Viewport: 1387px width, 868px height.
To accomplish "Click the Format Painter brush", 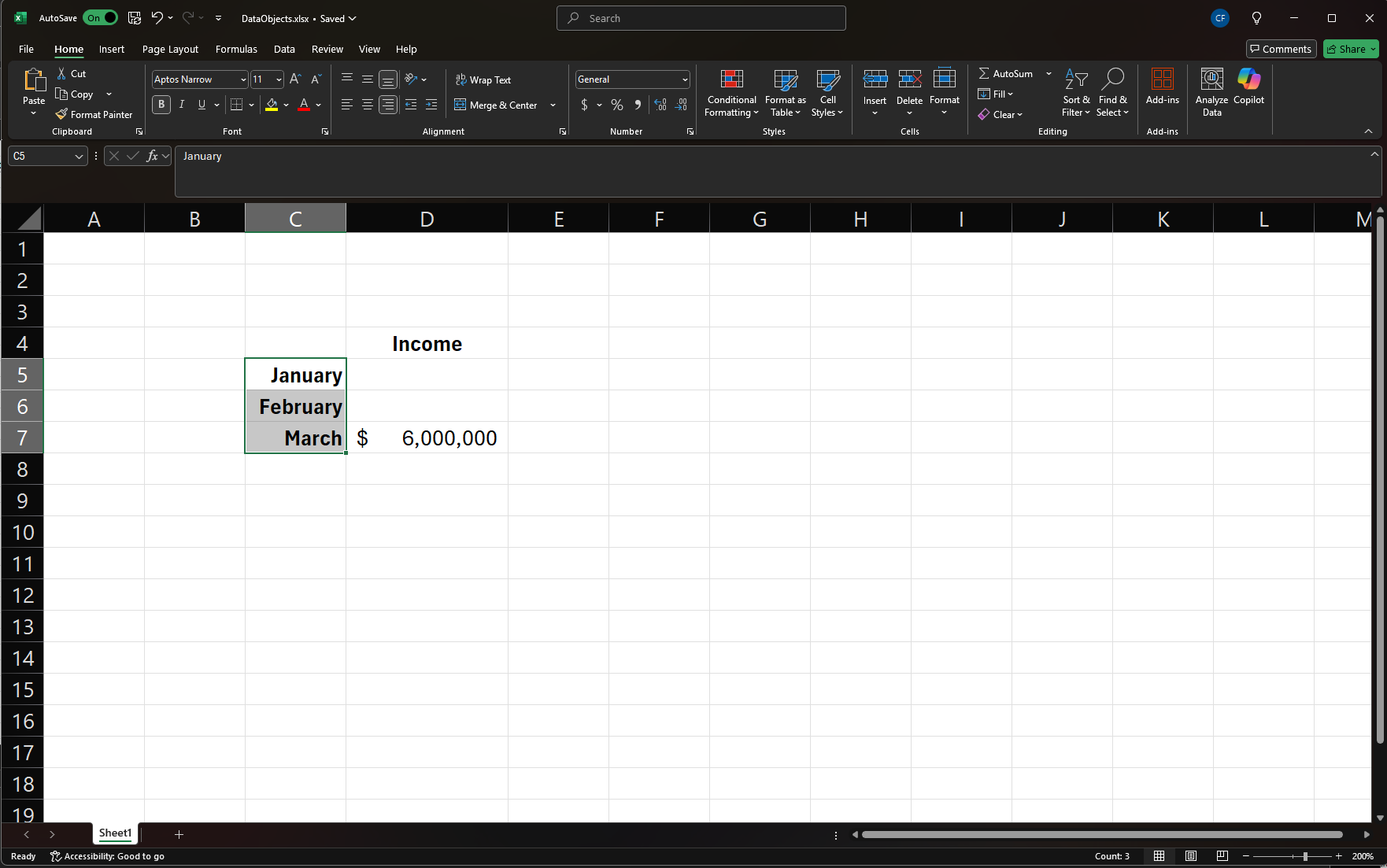I will point(61,114).
